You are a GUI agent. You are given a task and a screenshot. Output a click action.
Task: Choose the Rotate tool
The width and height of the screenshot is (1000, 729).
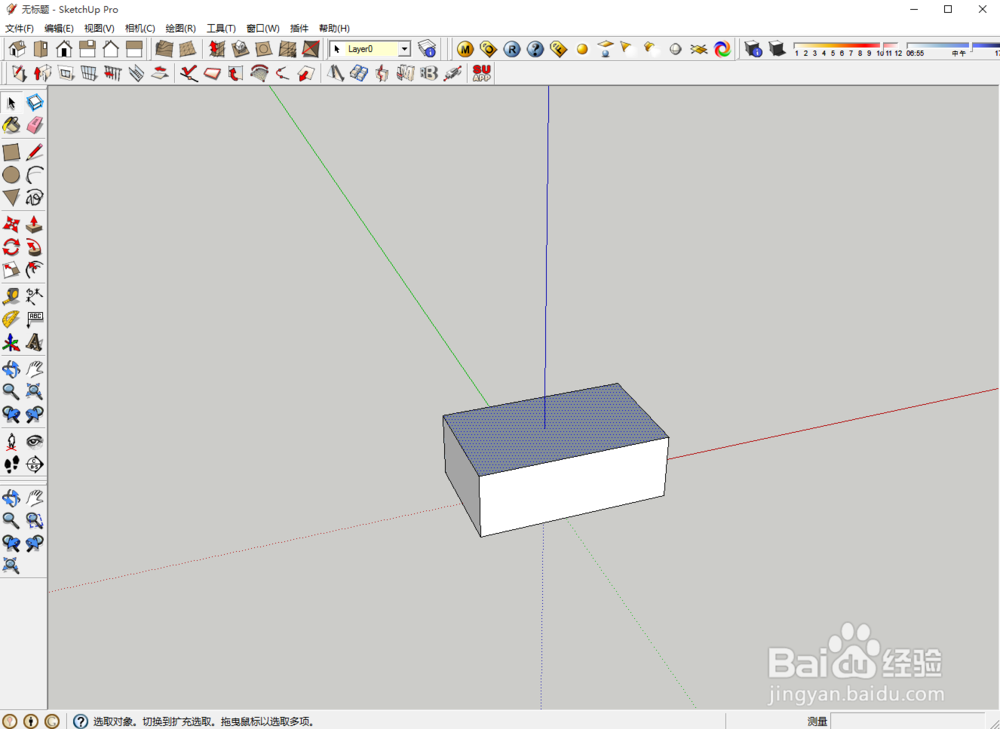(11, 247)
